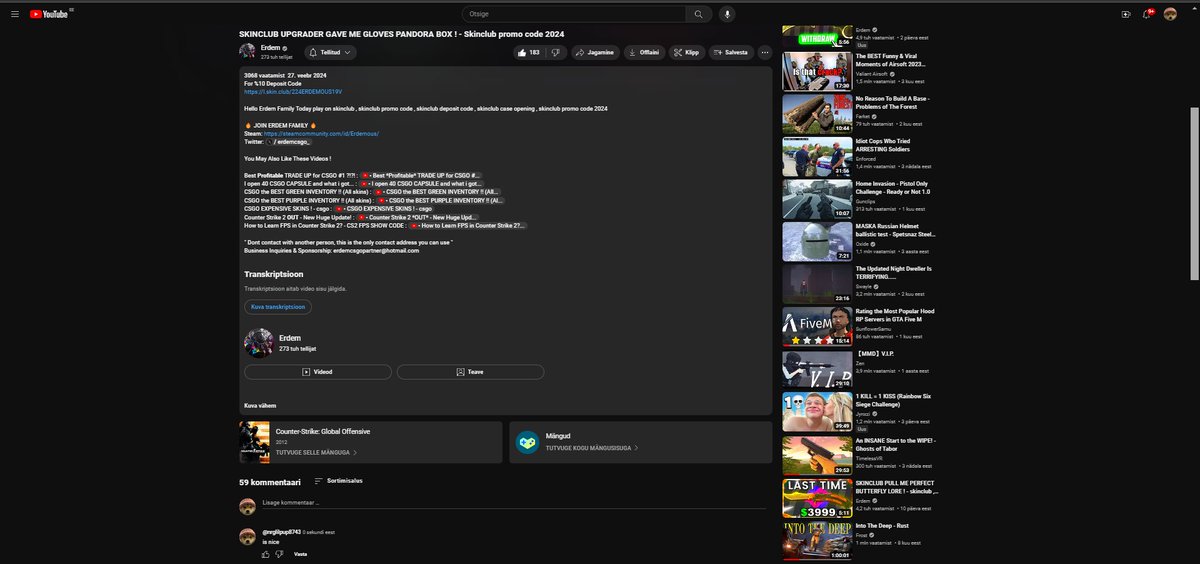Click the Kuva transkriptsioon button
This screenshot has height=564, width=1200.
278,307
